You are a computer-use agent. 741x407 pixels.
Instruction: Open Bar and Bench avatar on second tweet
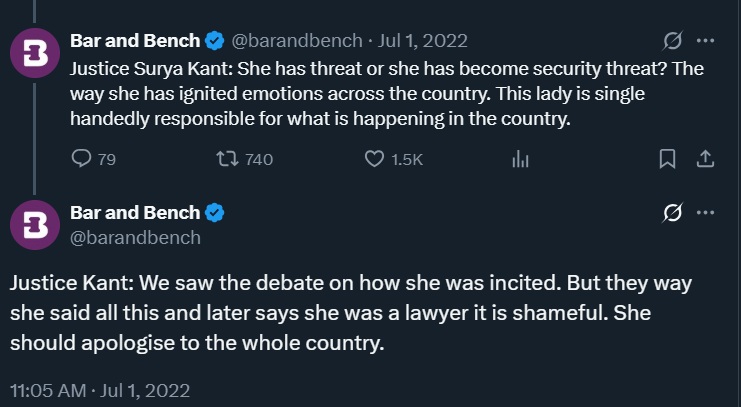(x=34, y=225)
